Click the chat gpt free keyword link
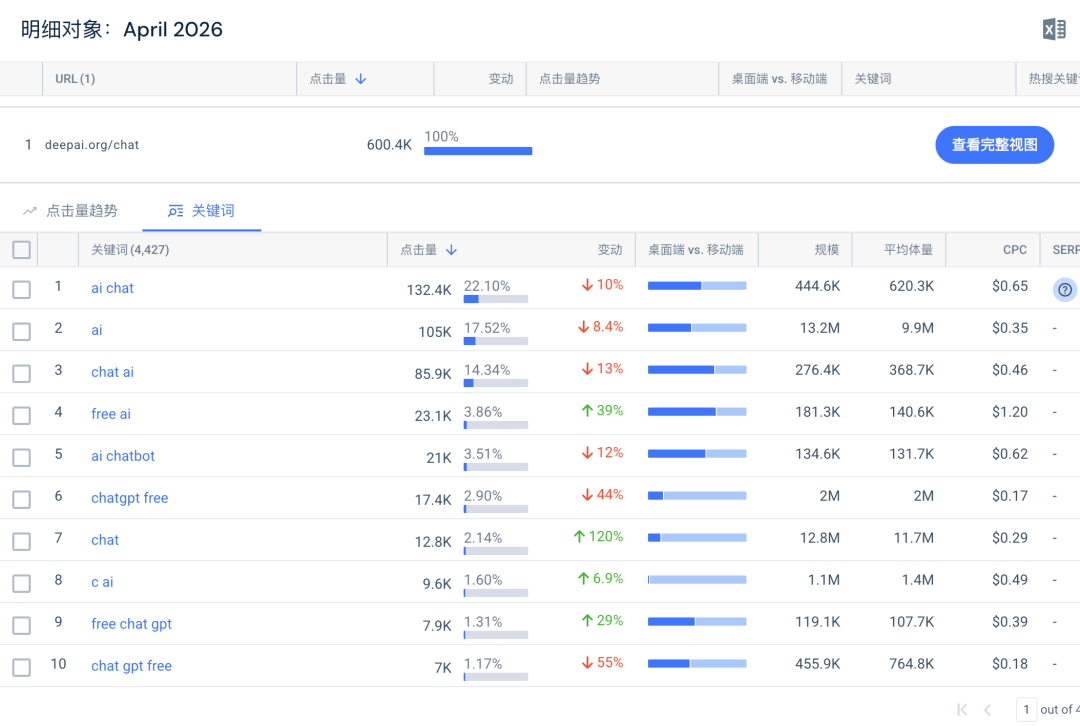 (132, 667)
